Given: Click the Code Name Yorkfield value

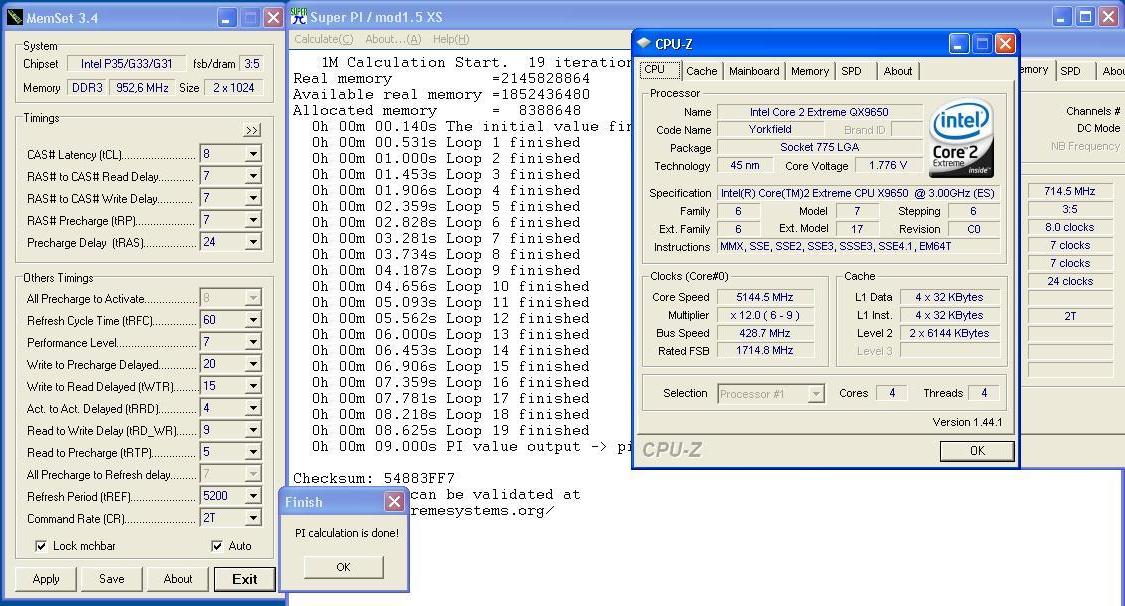Looking at the screenshot, I should [770, 129].
